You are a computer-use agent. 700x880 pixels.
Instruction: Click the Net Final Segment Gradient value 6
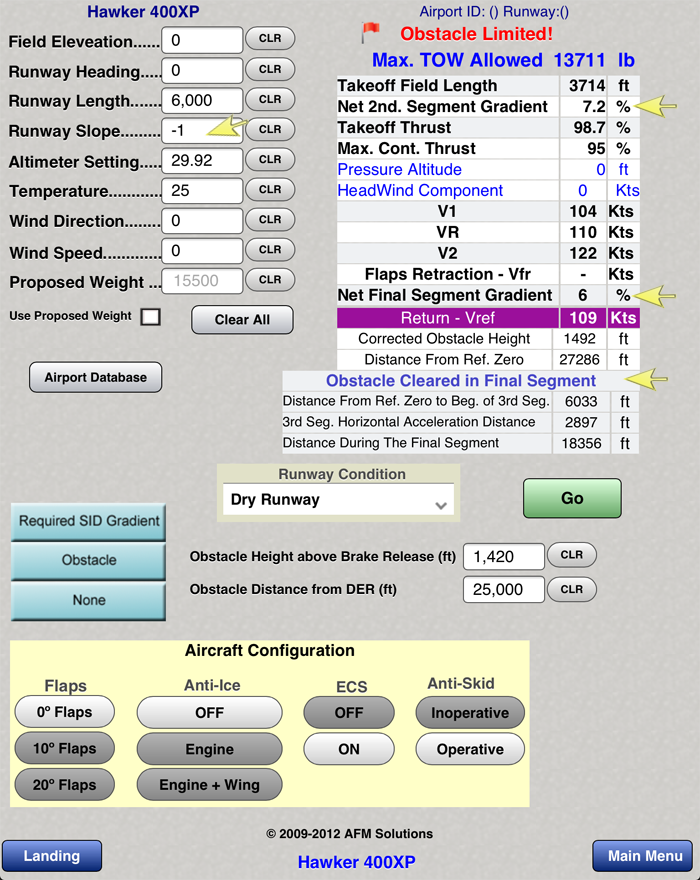tap(583, 295)
